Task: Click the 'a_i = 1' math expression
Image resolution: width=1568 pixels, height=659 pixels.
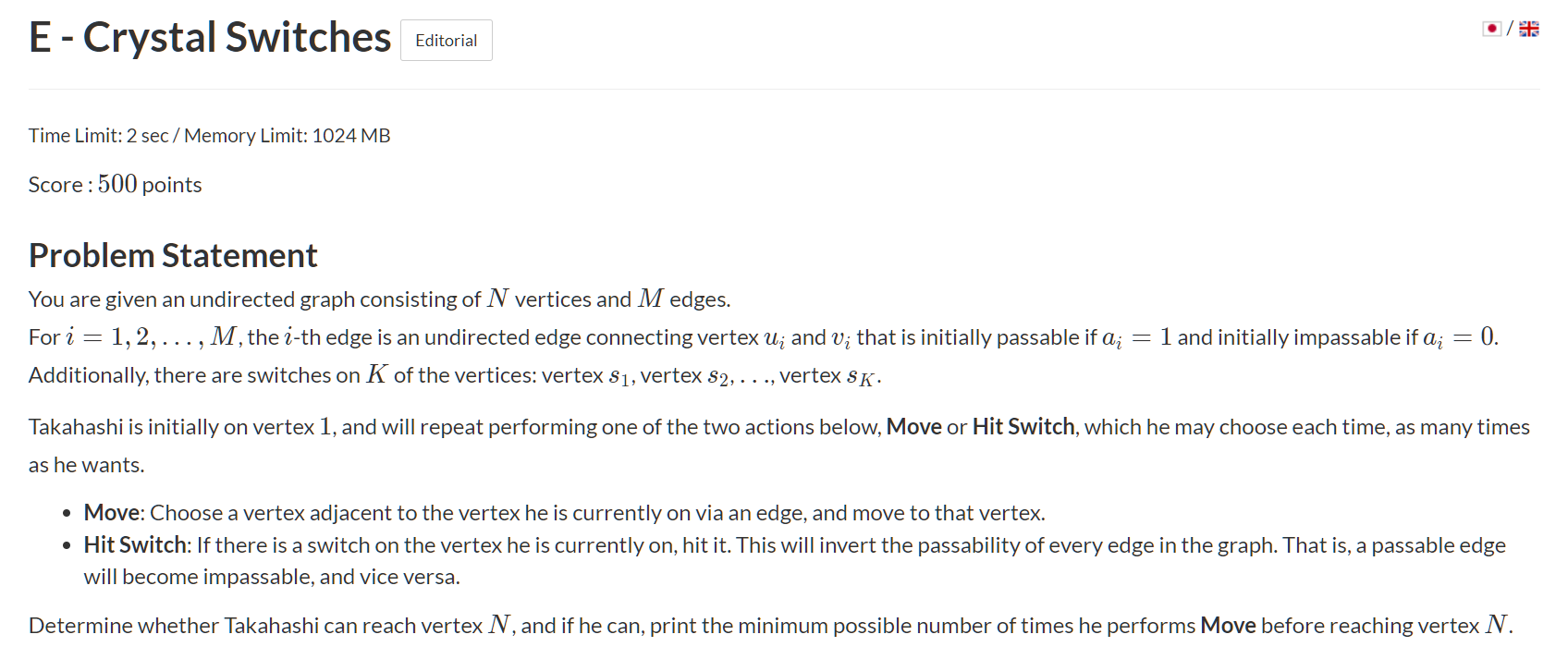Action: point(1137,337)
